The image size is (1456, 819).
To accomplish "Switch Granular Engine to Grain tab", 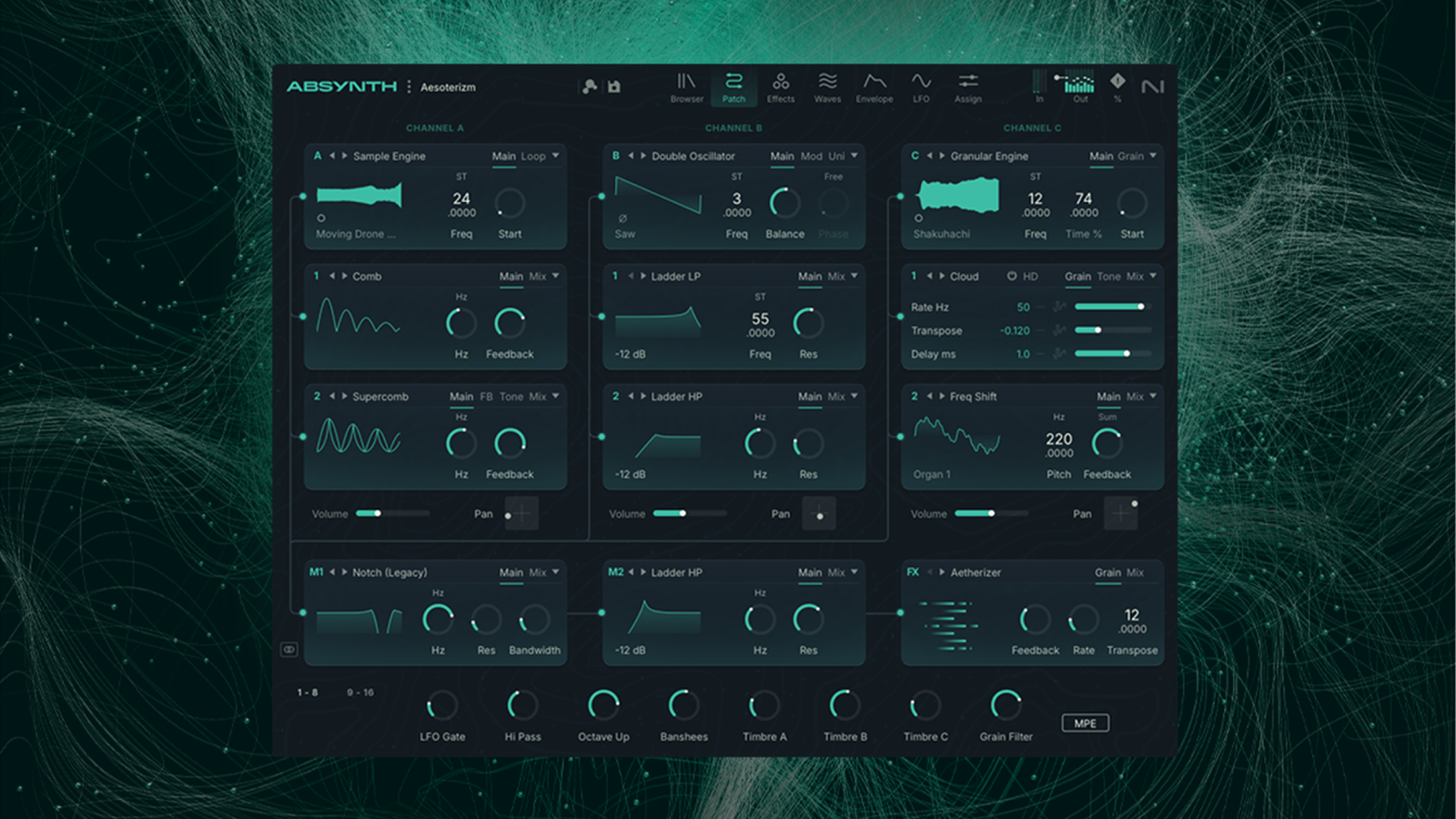I will [1130, 157].
